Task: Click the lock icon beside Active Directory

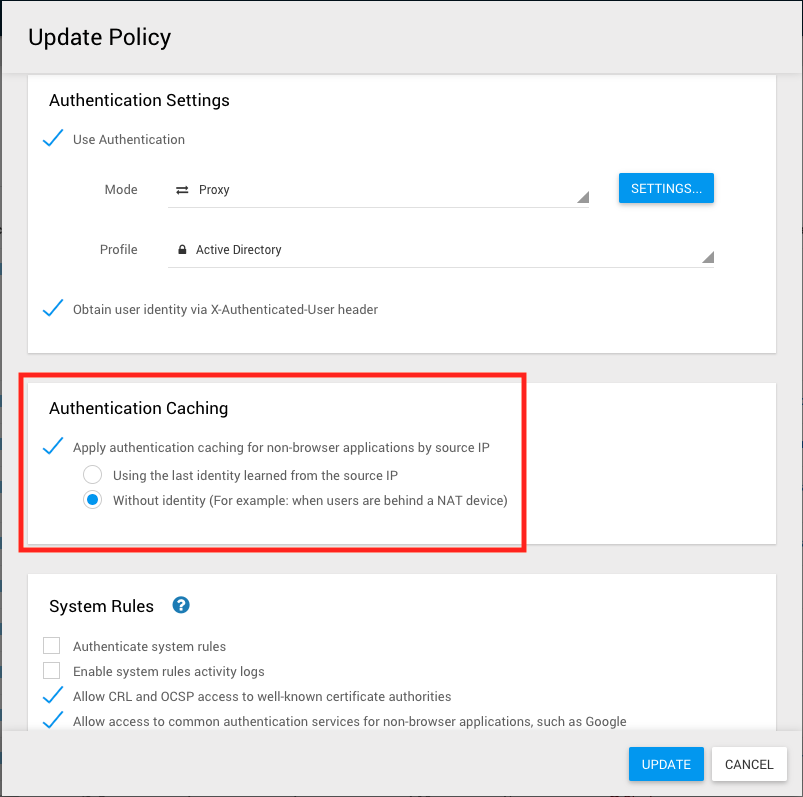Action: pos(182,250)
